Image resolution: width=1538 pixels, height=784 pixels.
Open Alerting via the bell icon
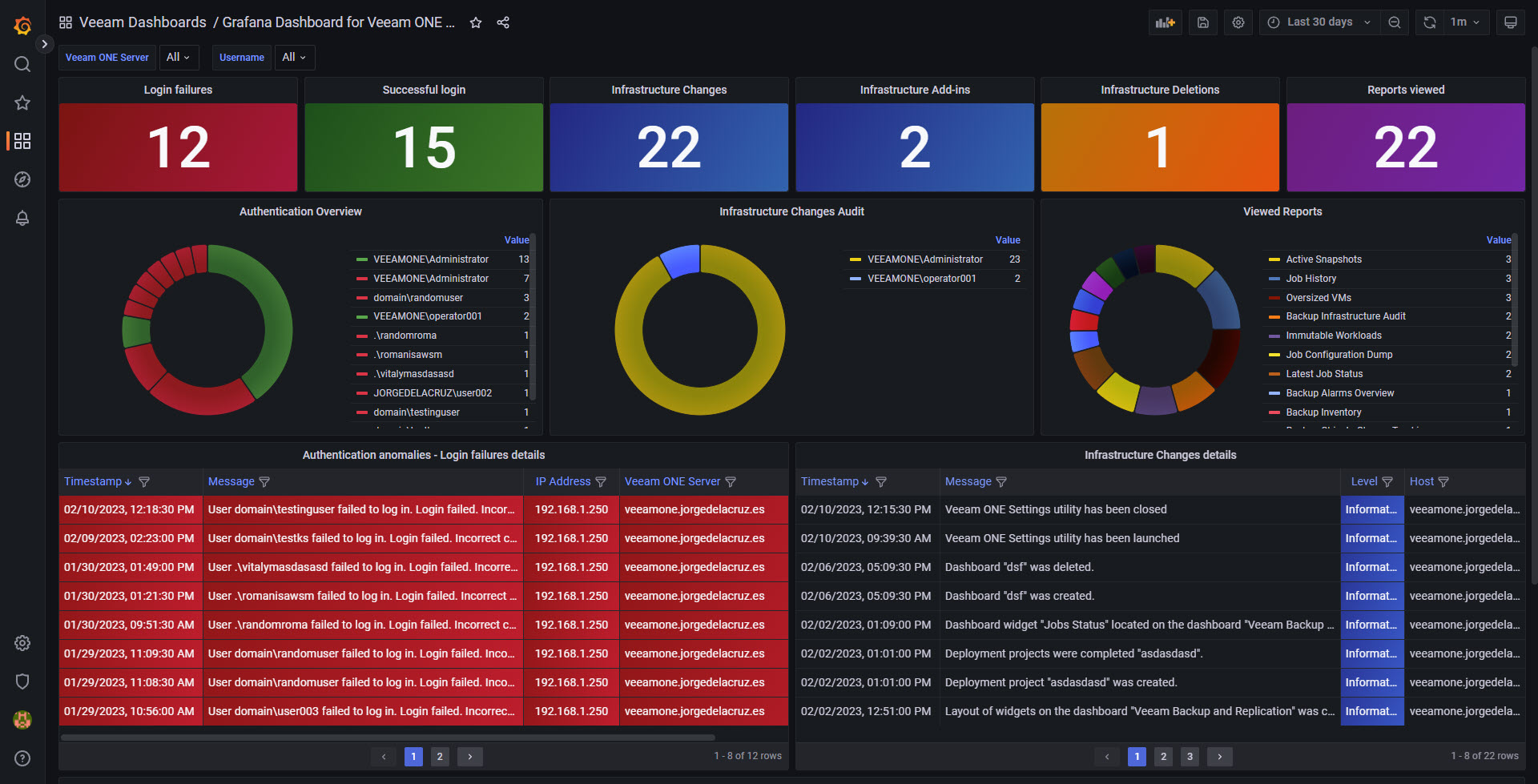coord(22,218)
